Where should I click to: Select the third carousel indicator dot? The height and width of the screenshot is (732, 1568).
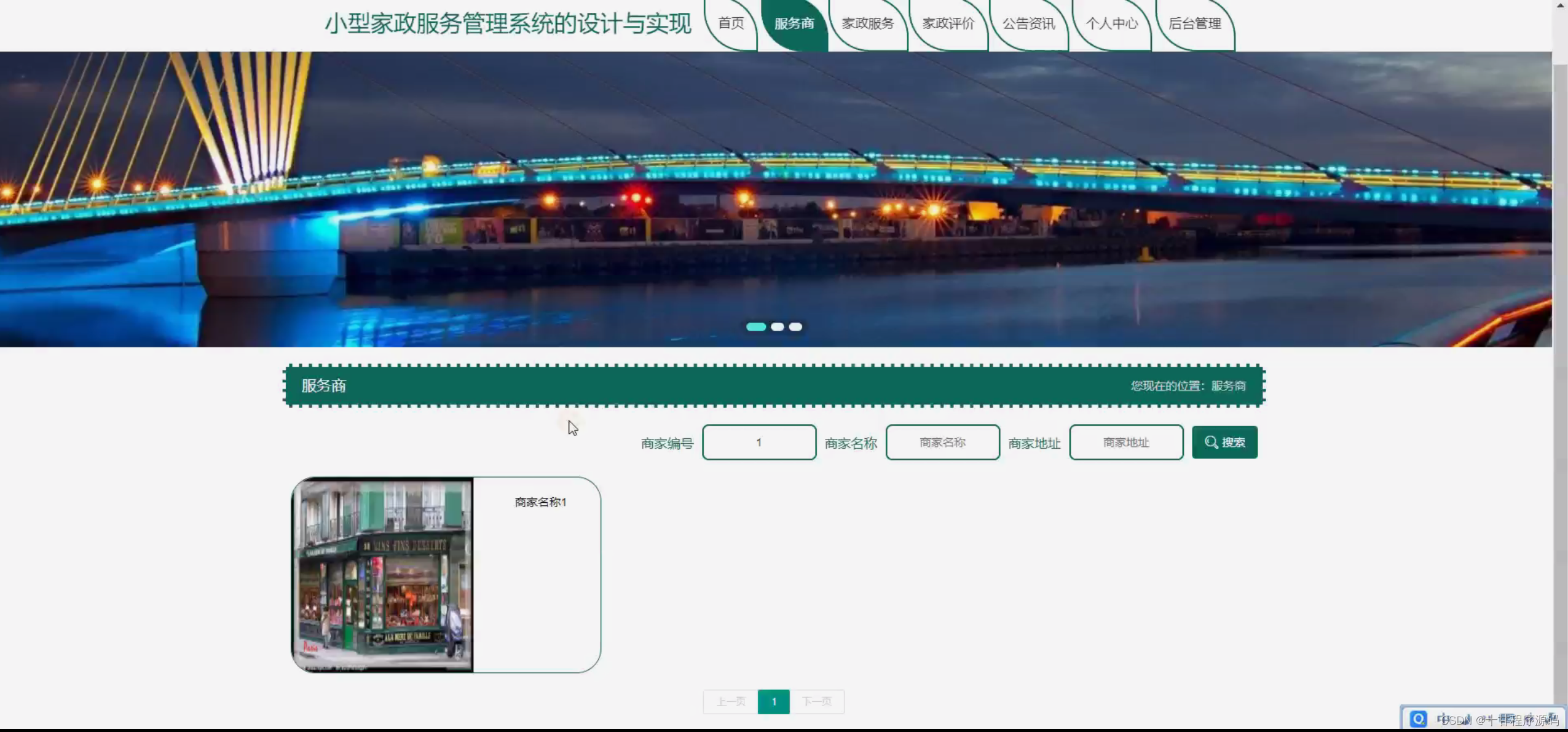coord(795,326)
